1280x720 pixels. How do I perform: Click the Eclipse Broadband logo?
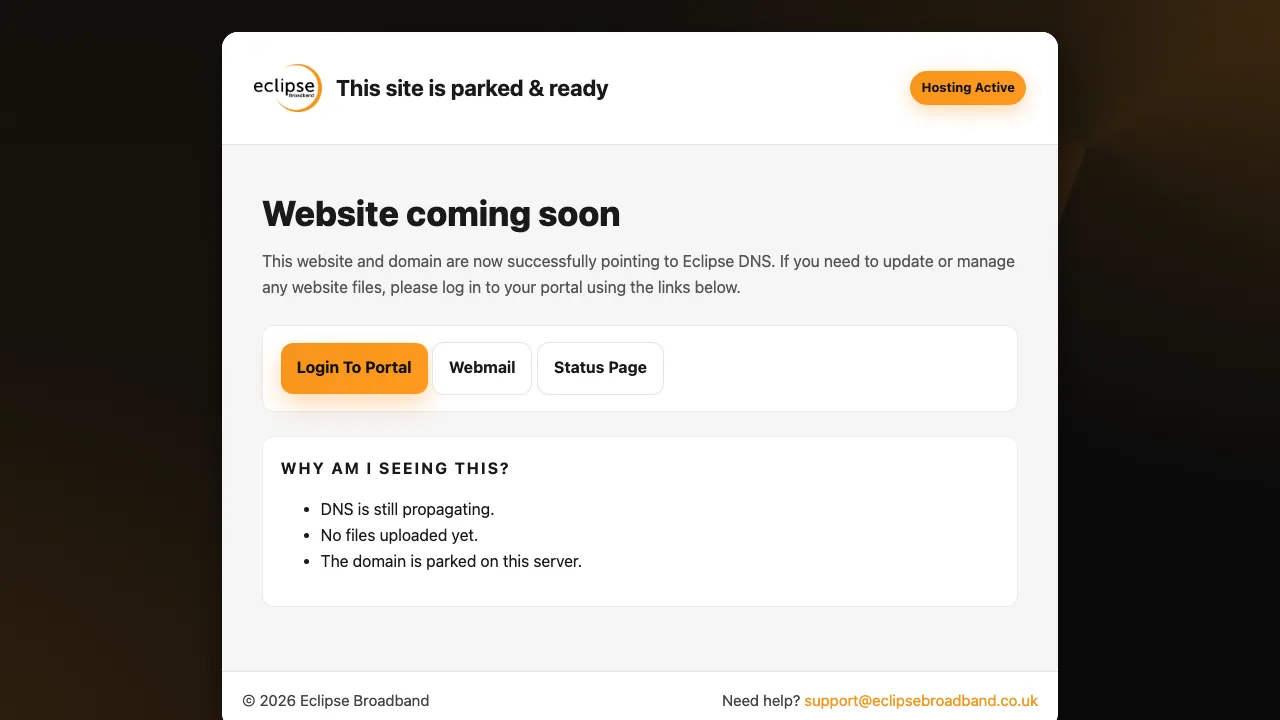coord(287,88)
